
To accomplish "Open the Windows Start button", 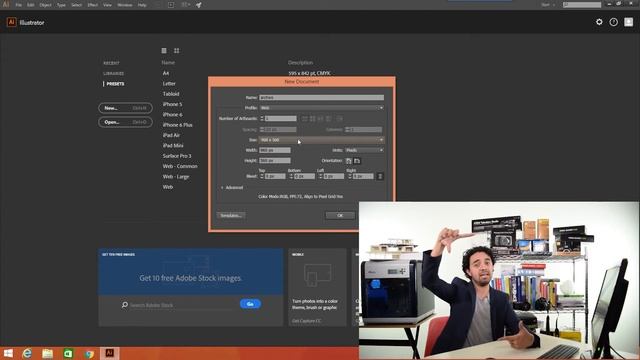I will (8, 353).
